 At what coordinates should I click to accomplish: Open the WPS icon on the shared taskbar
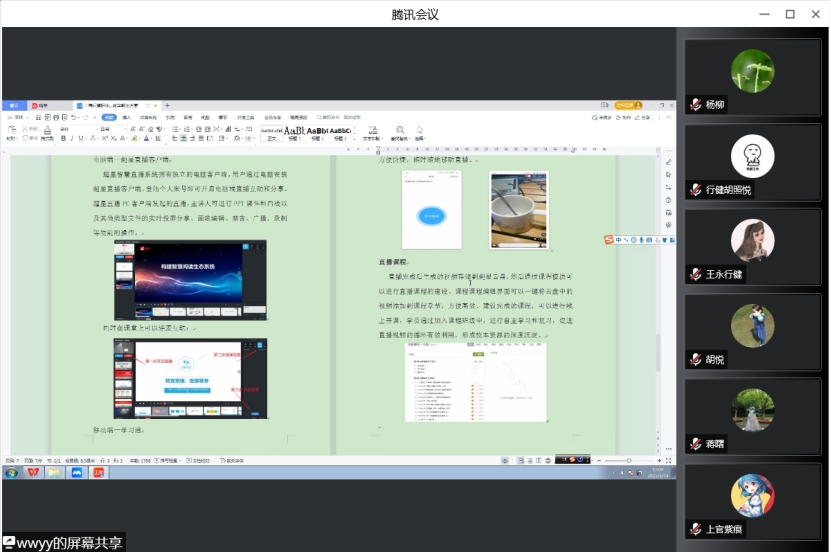33,472
